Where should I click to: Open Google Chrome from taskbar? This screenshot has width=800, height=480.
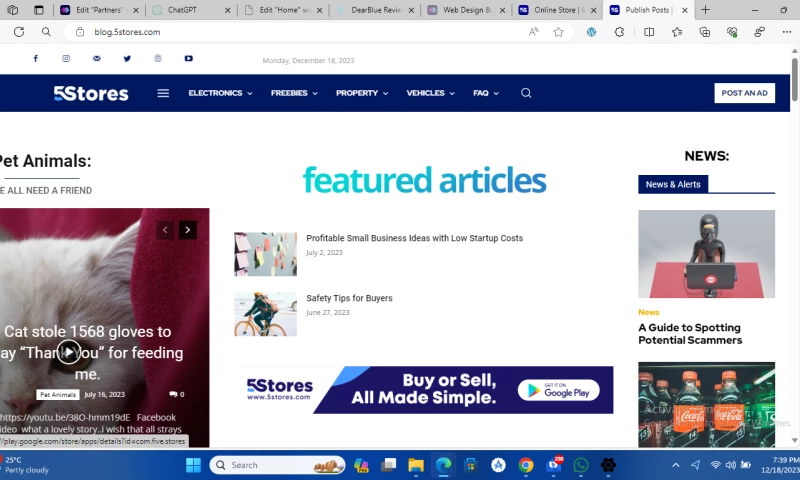click(x=526, y=465)
